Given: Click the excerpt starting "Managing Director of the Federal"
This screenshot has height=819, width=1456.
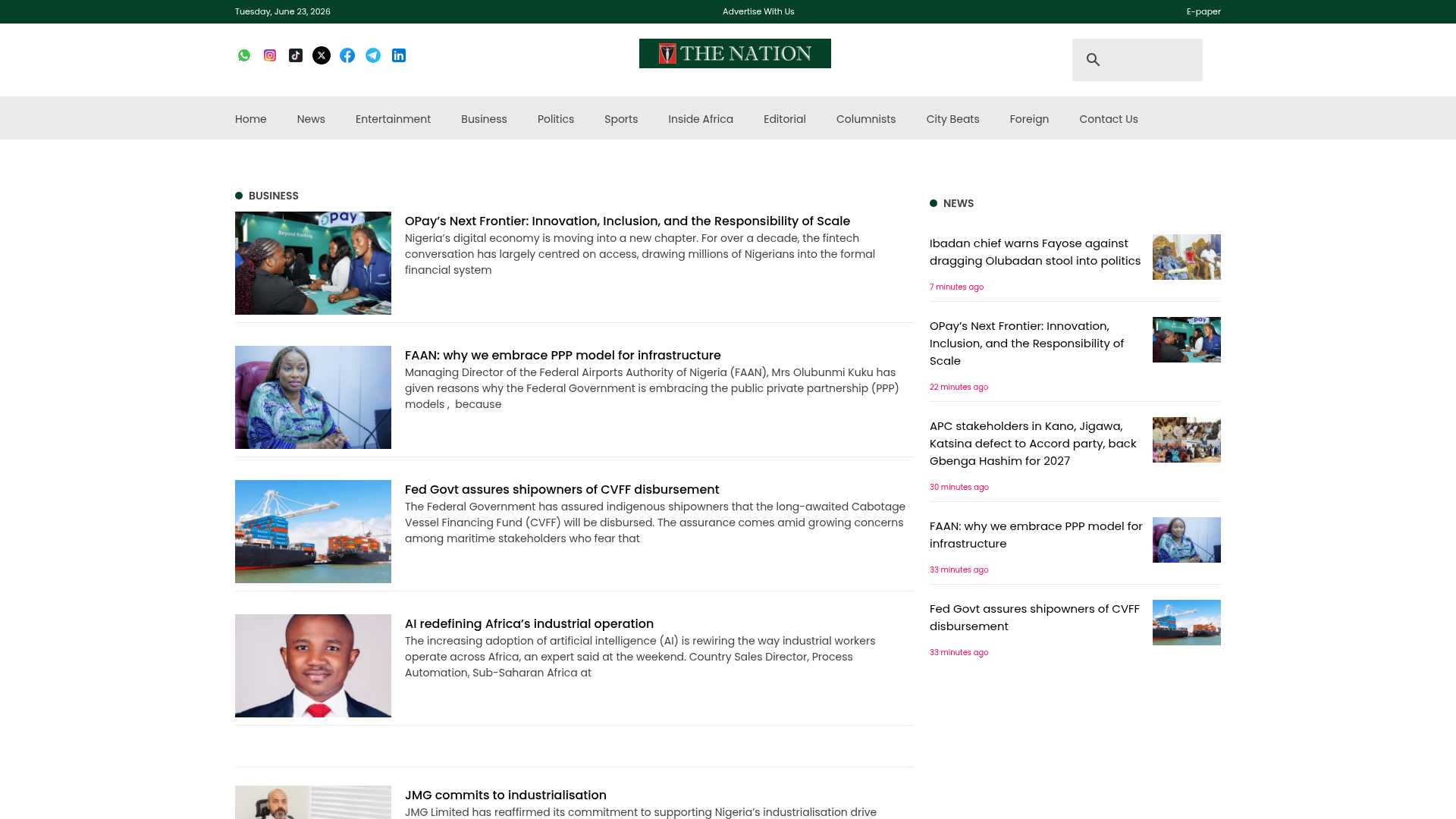Looking at the screenshot, I should [652, 388].
